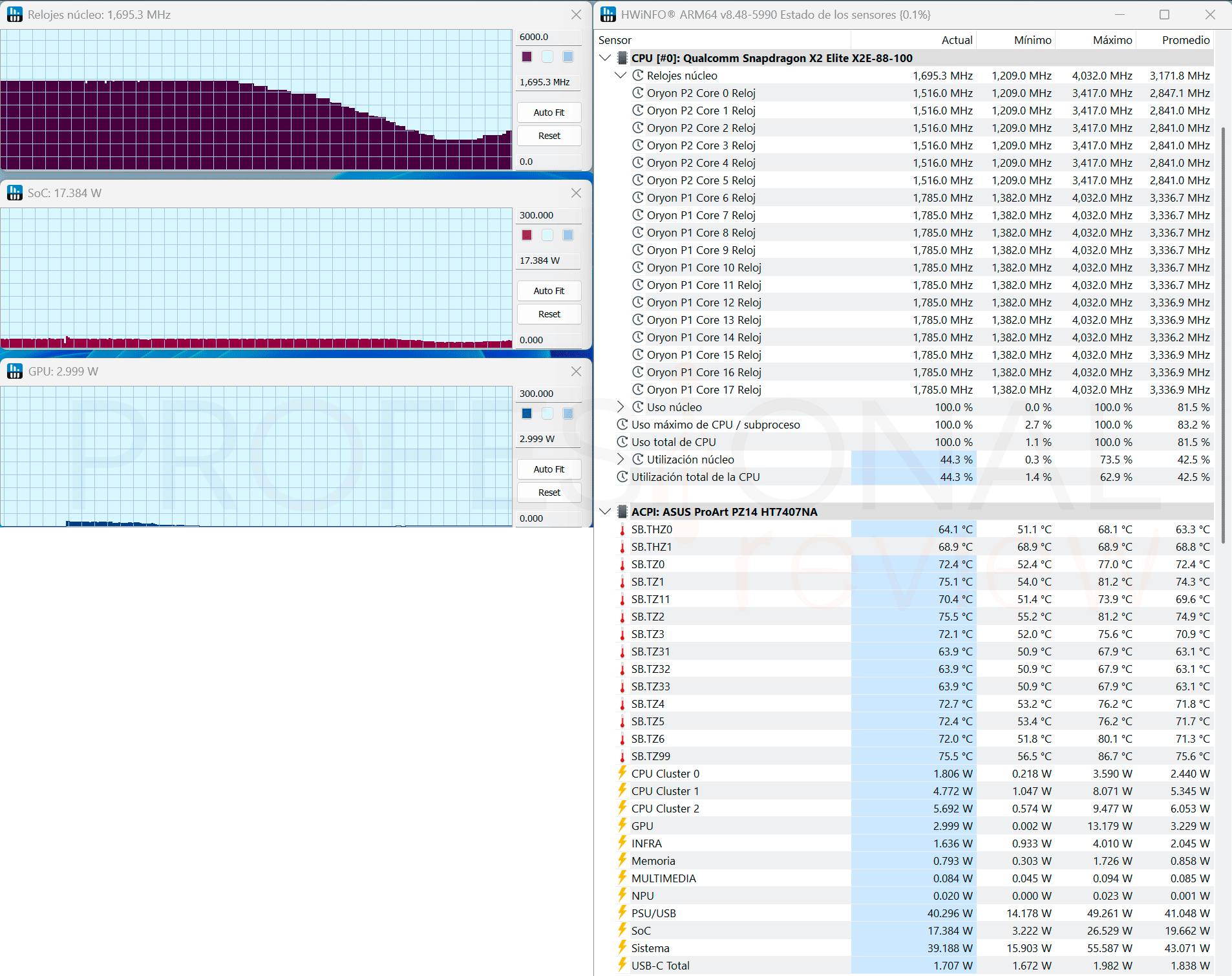Collapse the Relojes núcleo tree node
1232x976 pixels.
coord(621,76)
